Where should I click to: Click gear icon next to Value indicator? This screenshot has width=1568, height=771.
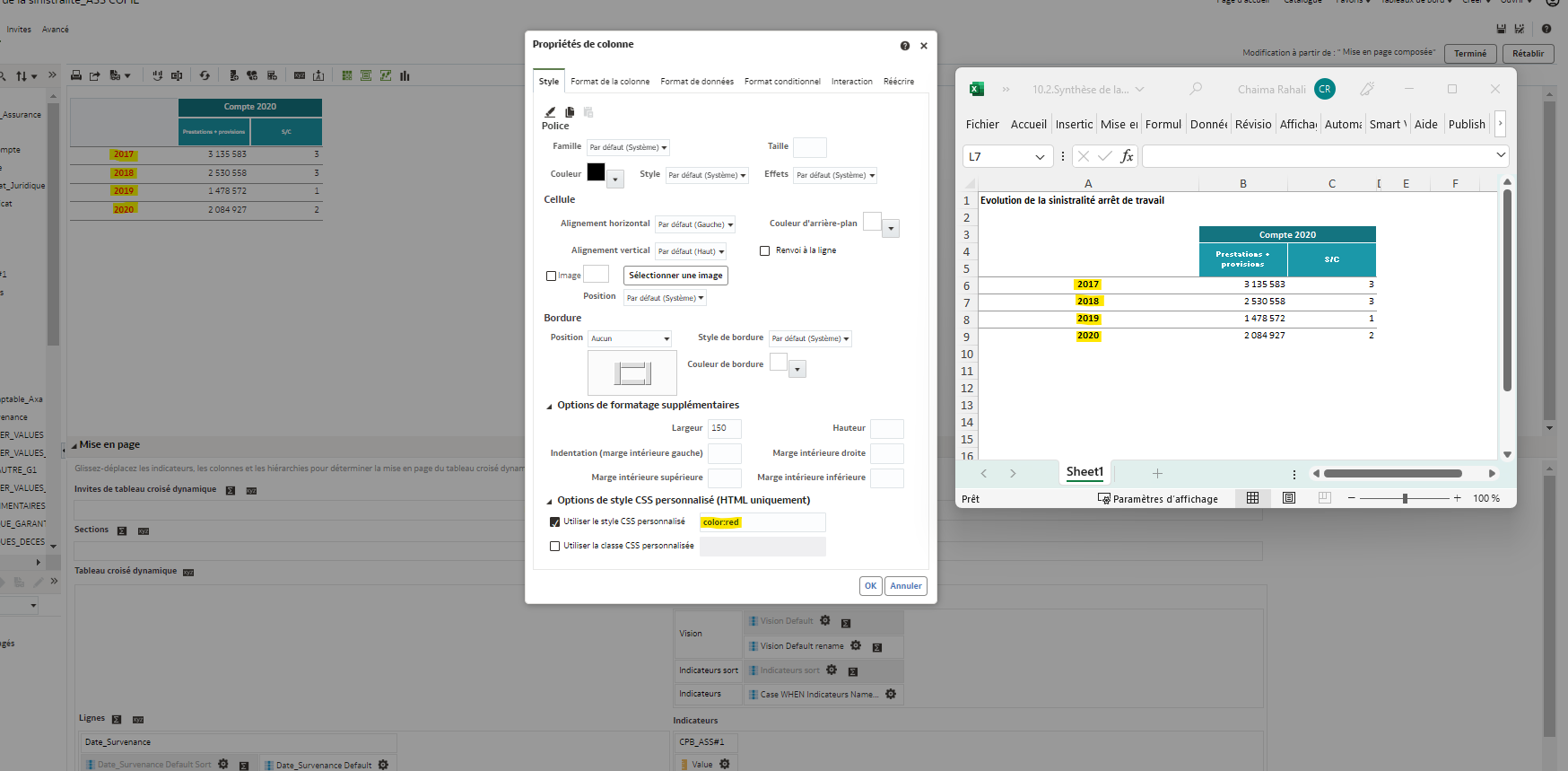point(725,764)
